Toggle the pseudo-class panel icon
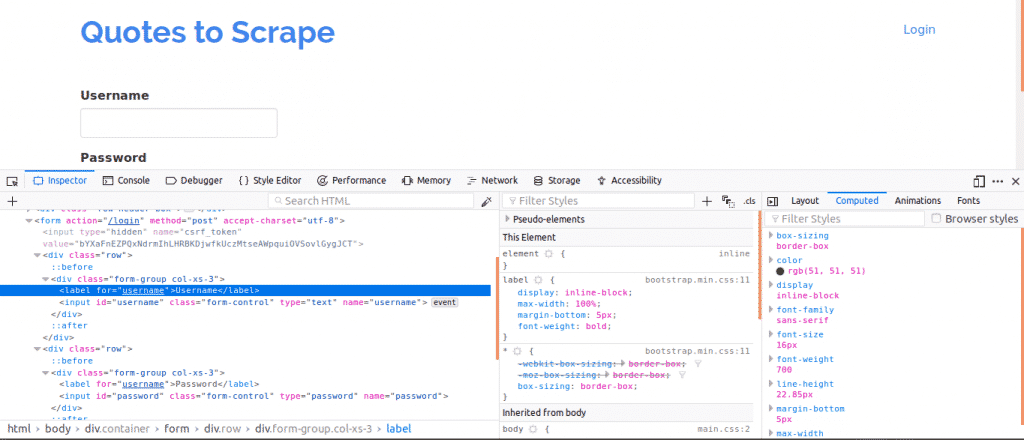This screenshot has height=440, width=1024. 728,201
